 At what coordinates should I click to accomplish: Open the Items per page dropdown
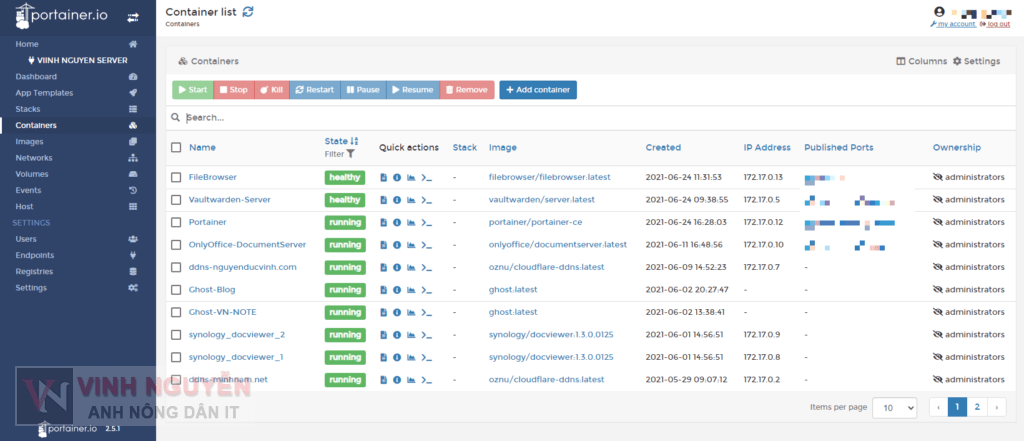[895, 407]
